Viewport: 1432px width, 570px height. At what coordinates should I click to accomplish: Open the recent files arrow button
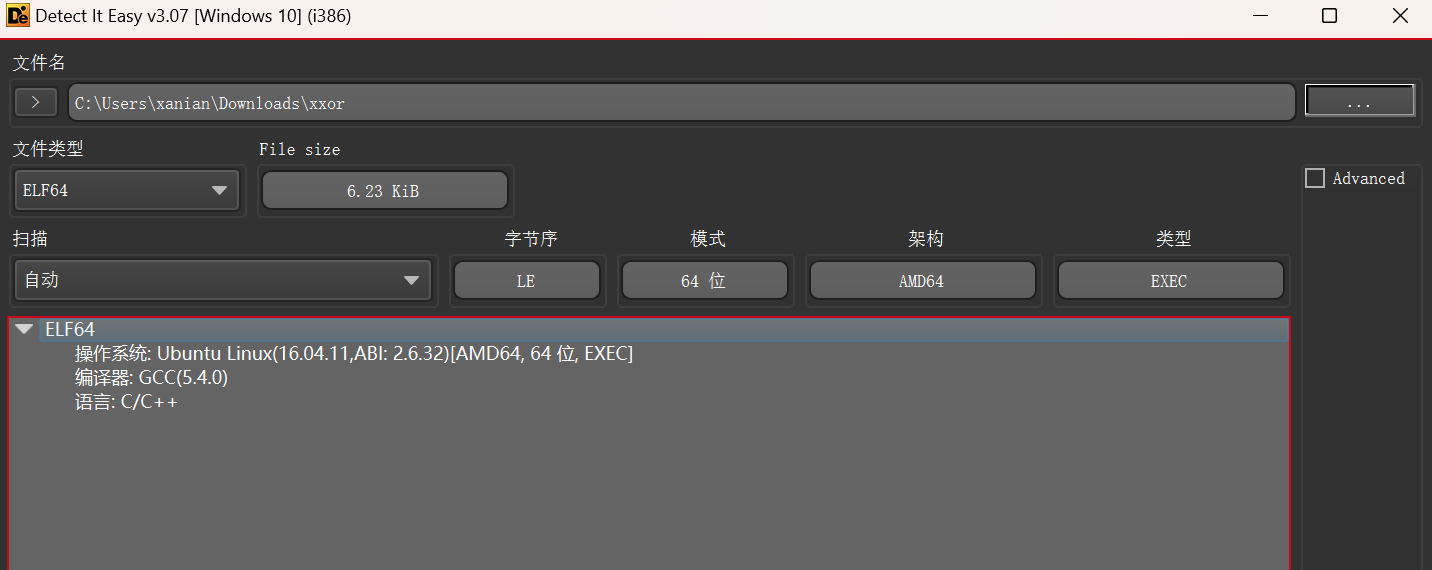pos(36,102)
